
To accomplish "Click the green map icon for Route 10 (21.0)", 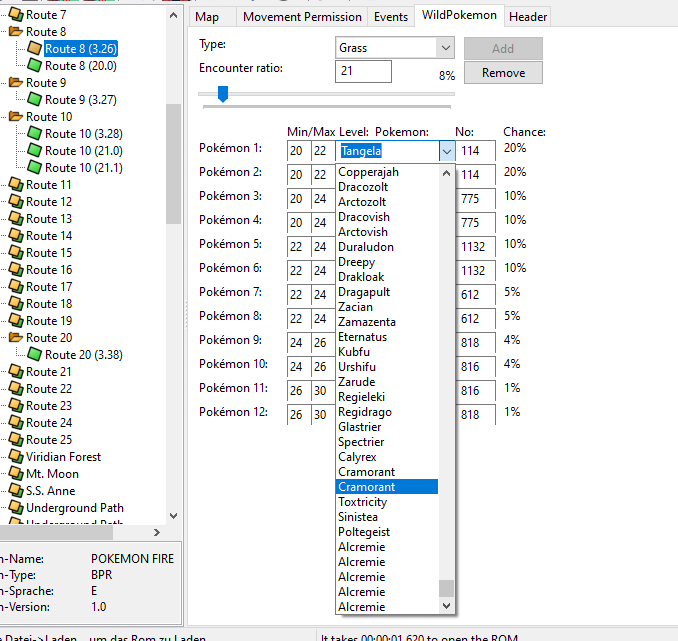I will pyautogui.click(x=34, y=151).
